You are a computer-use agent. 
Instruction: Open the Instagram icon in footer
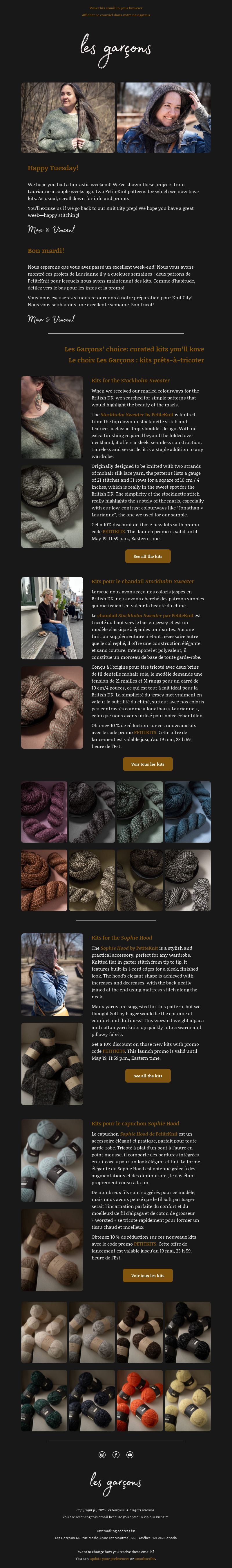click(x=102, y=1454)
